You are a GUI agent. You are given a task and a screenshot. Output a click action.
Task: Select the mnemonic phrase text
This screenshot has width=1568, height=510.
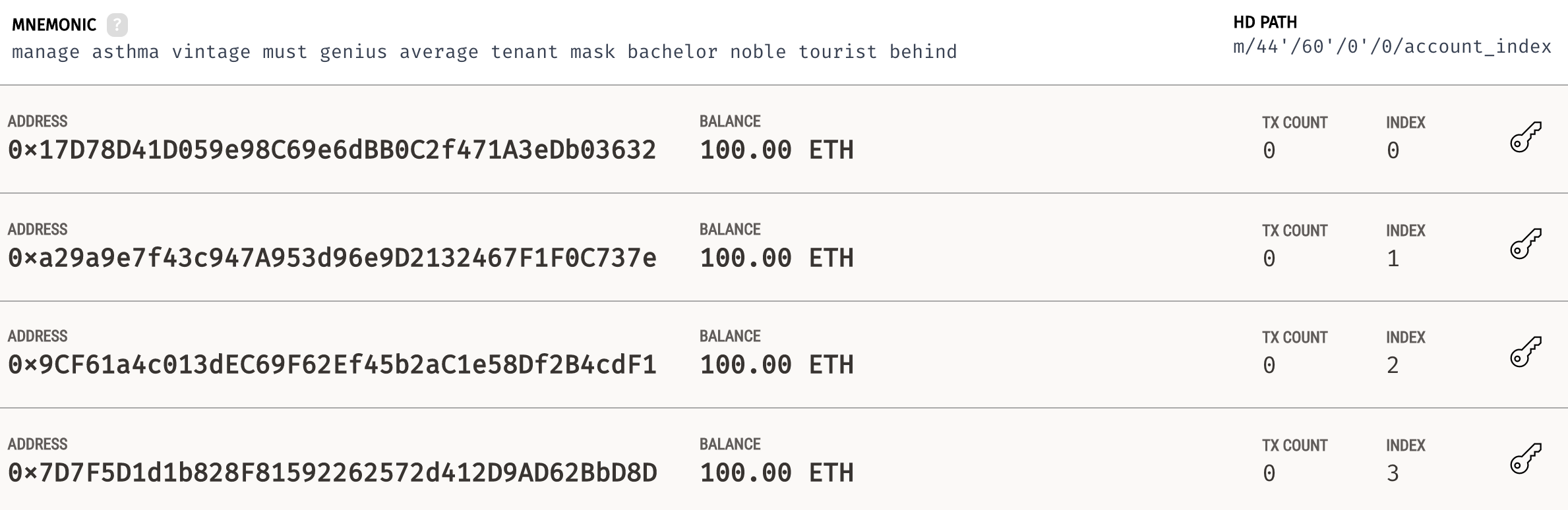[485, 52]
